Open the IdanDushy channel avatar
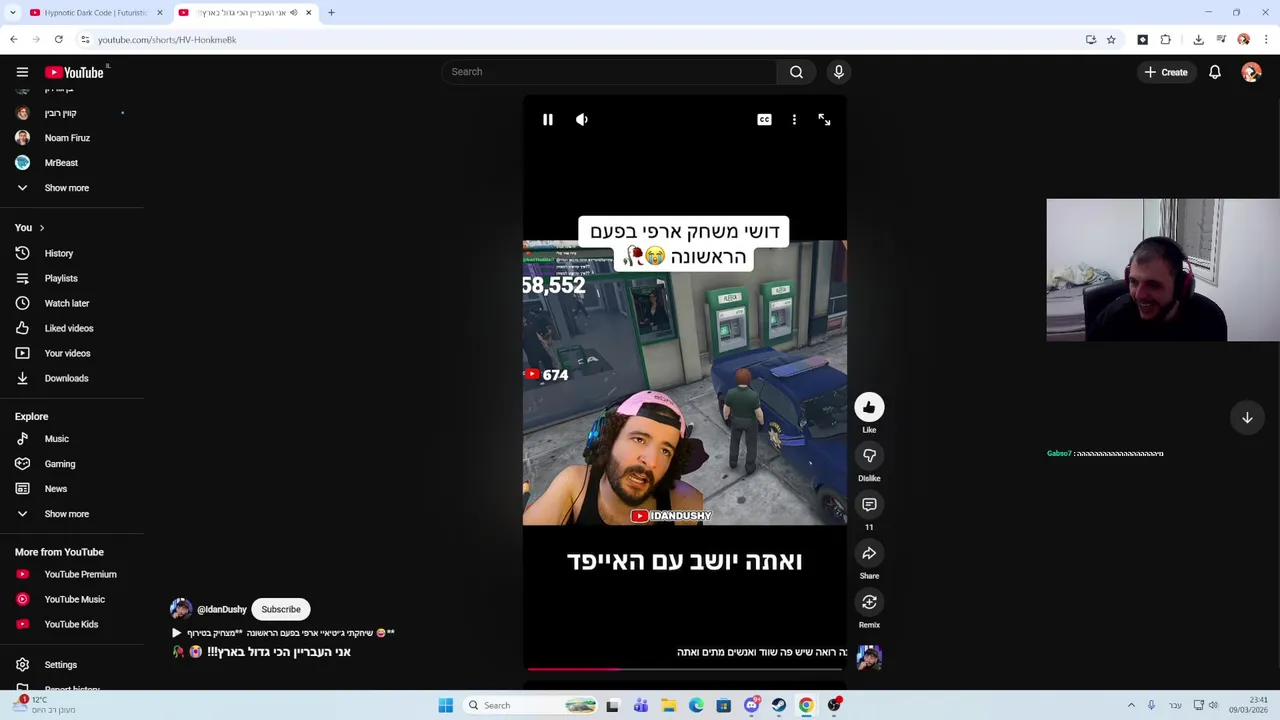 coord(181,609)
